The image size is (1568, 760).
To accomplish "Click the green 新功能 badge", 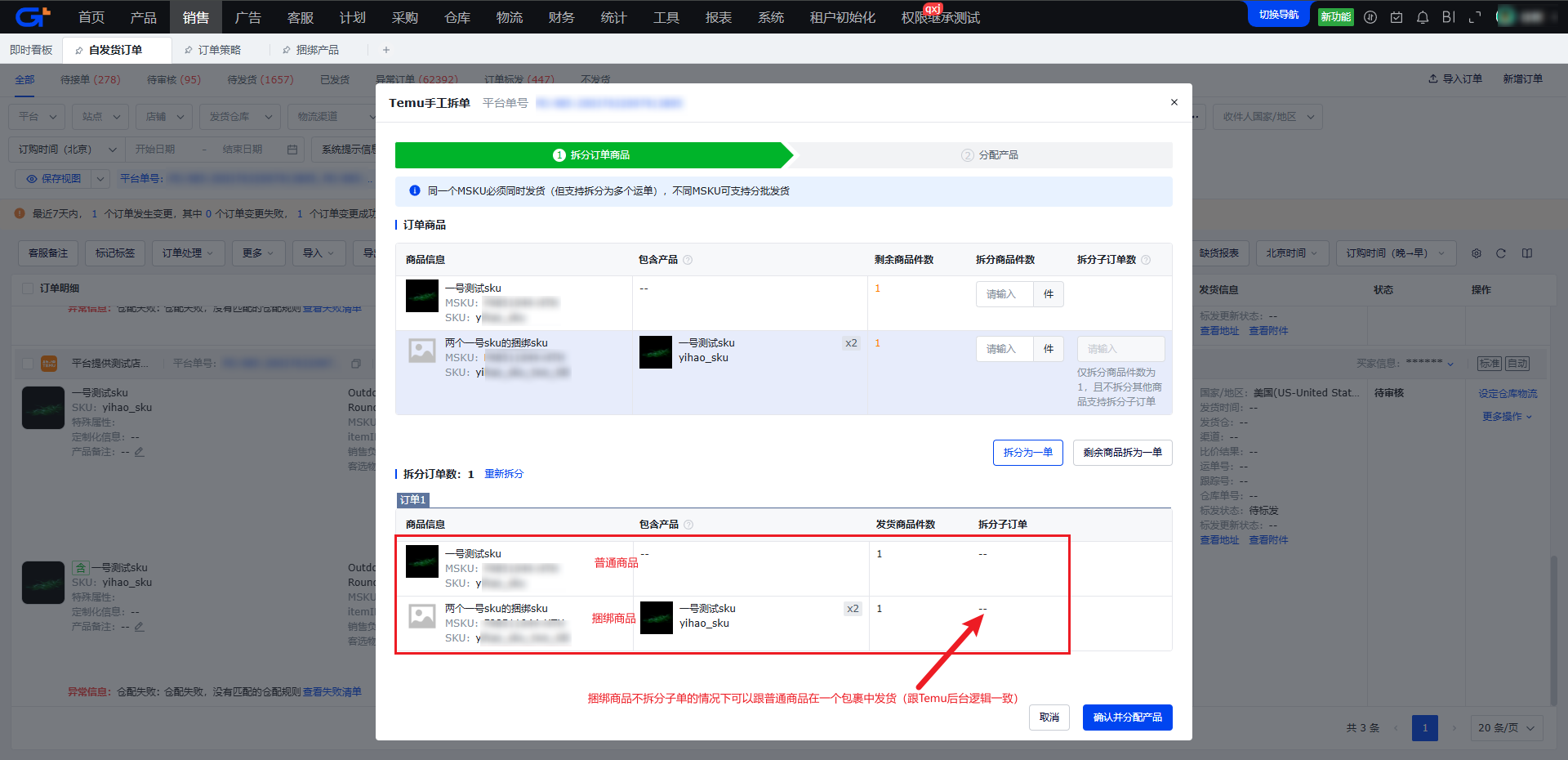I will (x=1336, y=16).
